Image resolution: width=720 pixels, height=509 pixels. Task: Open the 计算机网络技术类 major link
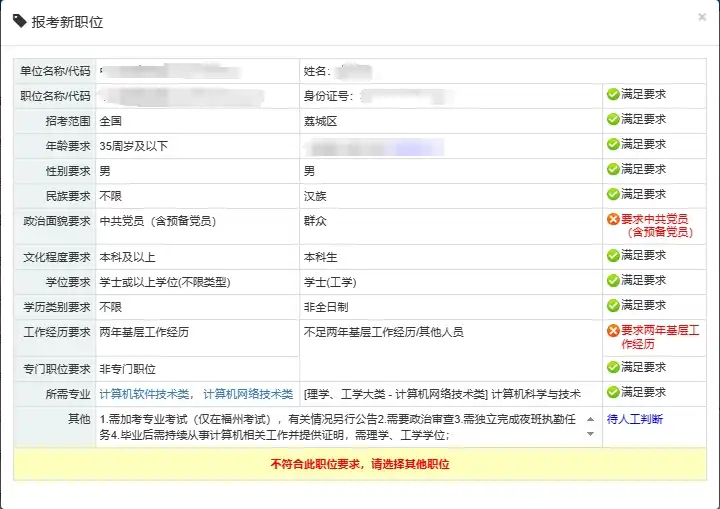(248, 394)
